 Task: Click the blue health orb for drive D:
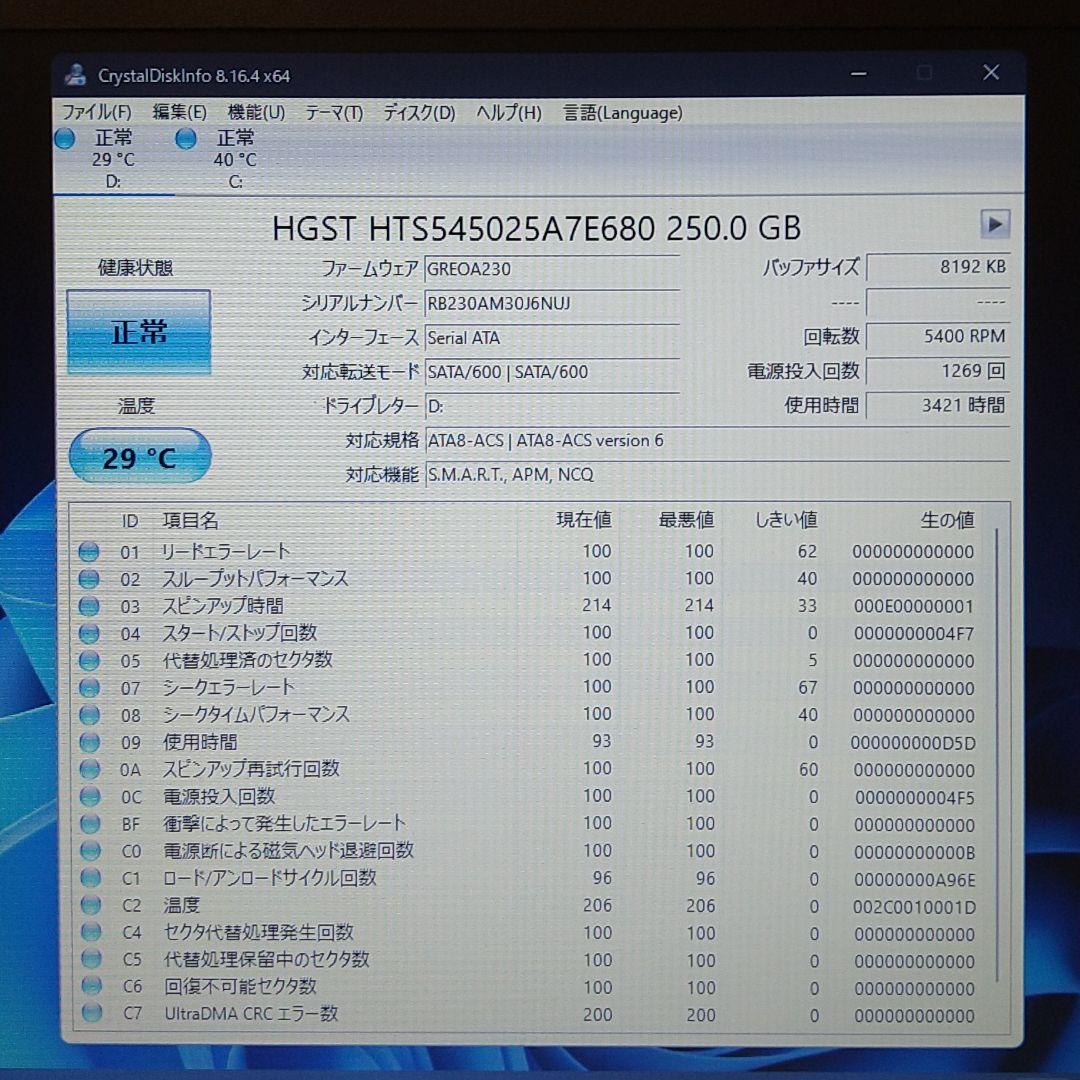pos(65,138)
